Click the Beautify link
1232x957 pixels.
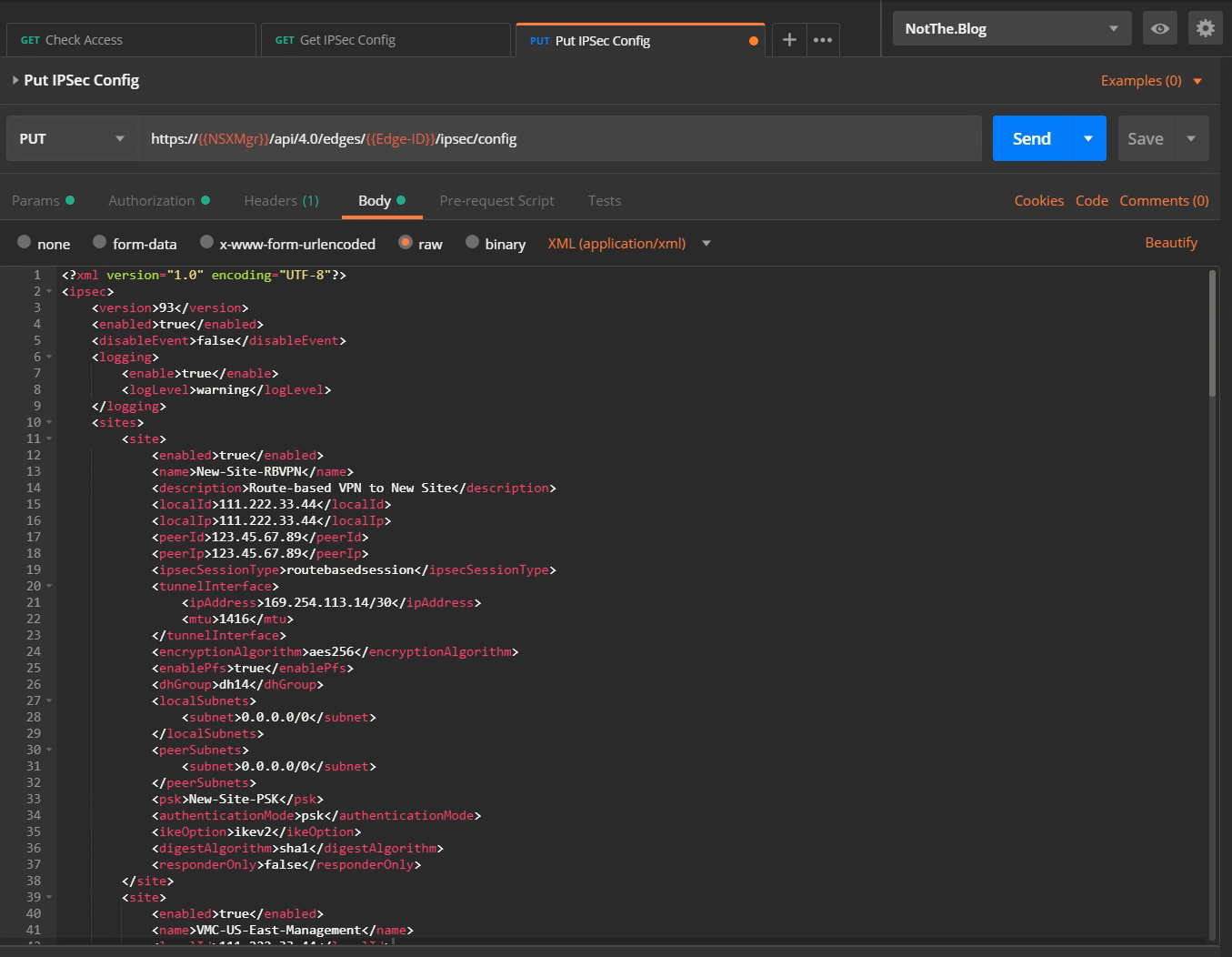(1170, 243)
